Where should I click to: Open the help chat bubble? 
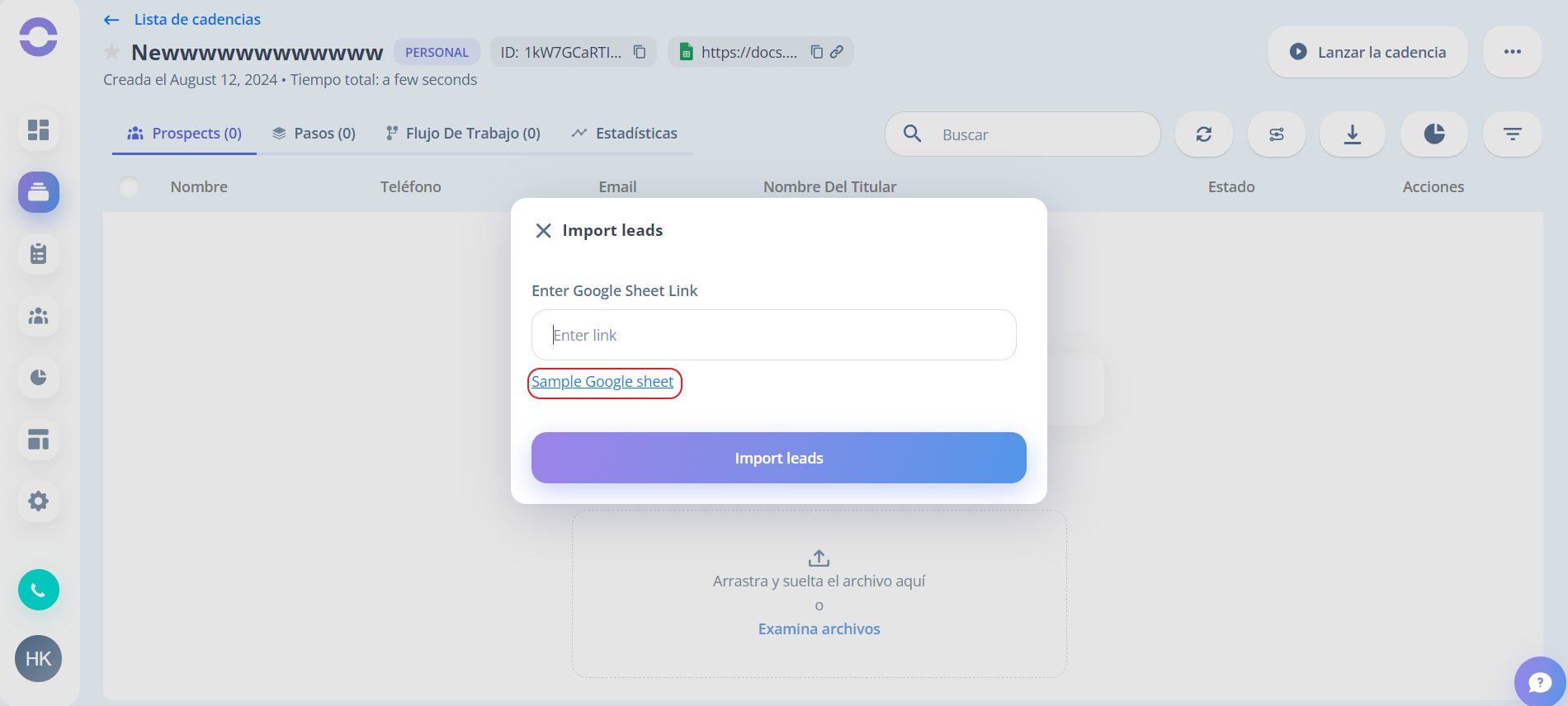point(1540,682)
